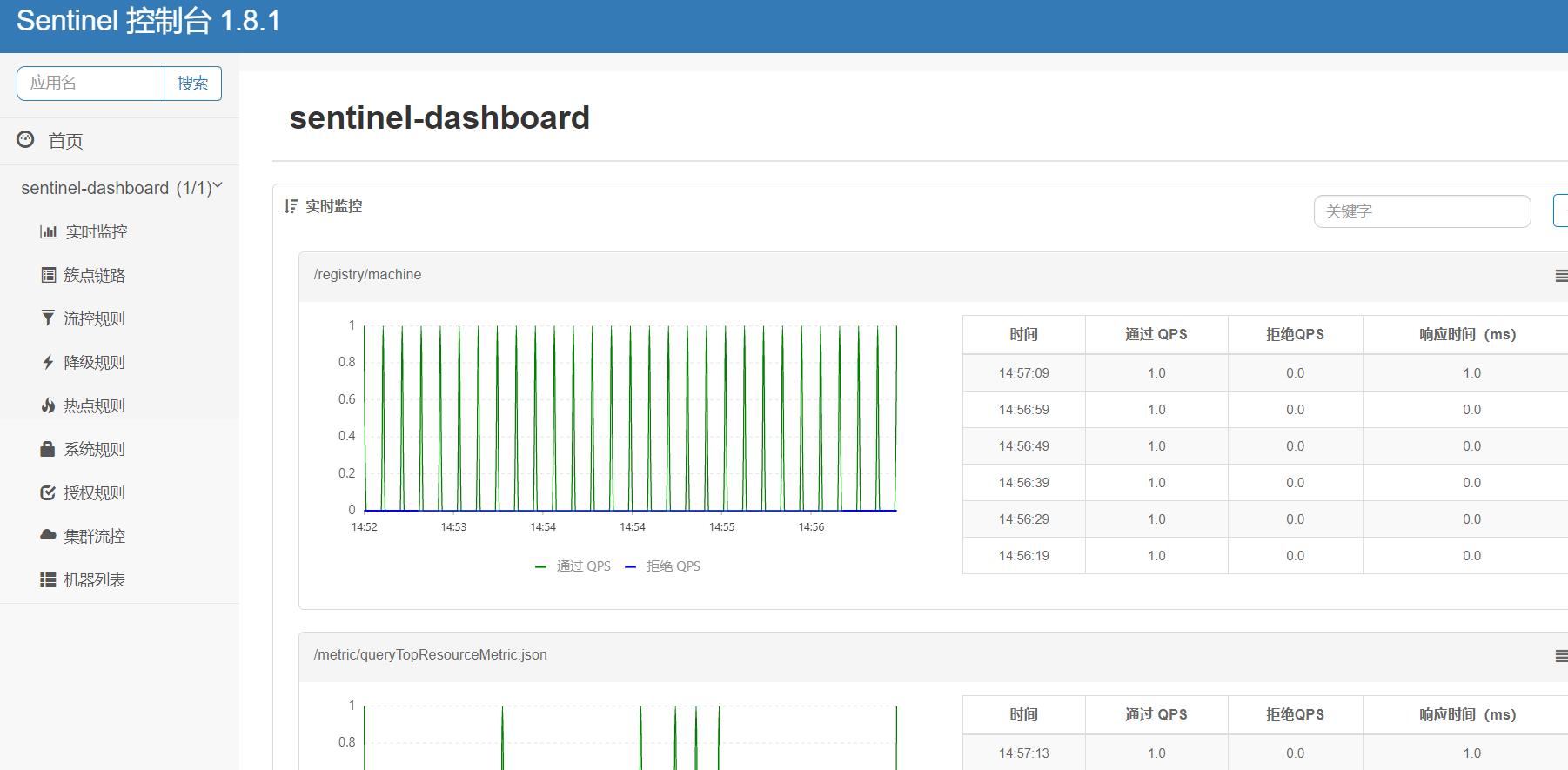Click the 14:56 axis label on first chart
This screenshot has height=770, width=1568.
tap(811, 526)
